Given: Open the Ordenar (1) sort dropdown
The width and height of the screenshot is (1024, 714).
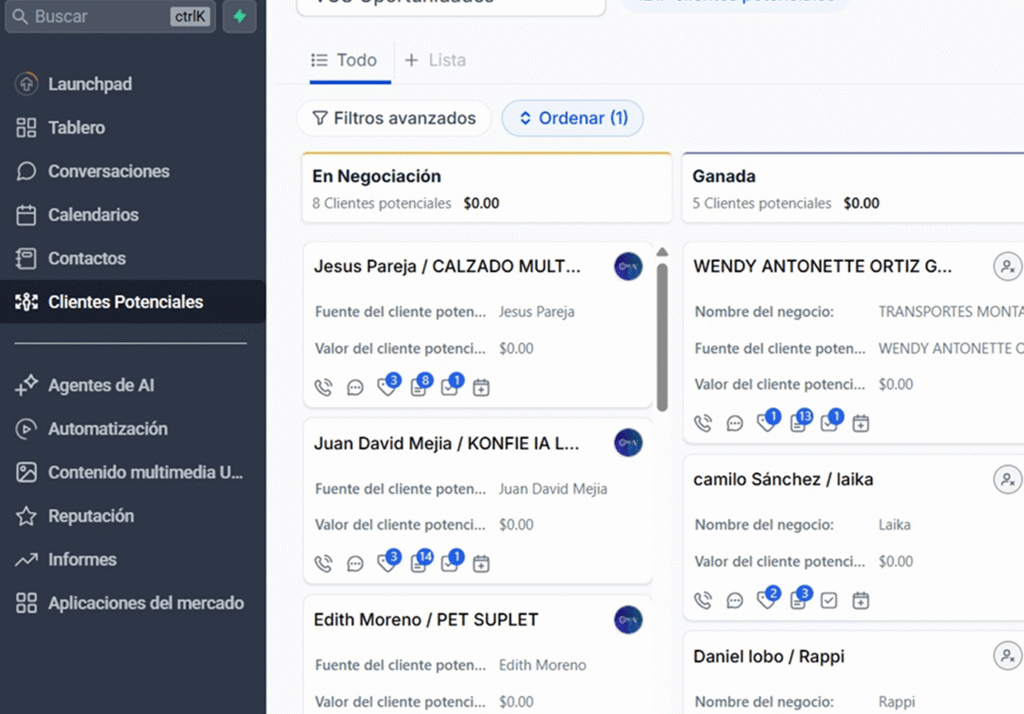Looking at the screenshot, I should click(x=572, y=118).
